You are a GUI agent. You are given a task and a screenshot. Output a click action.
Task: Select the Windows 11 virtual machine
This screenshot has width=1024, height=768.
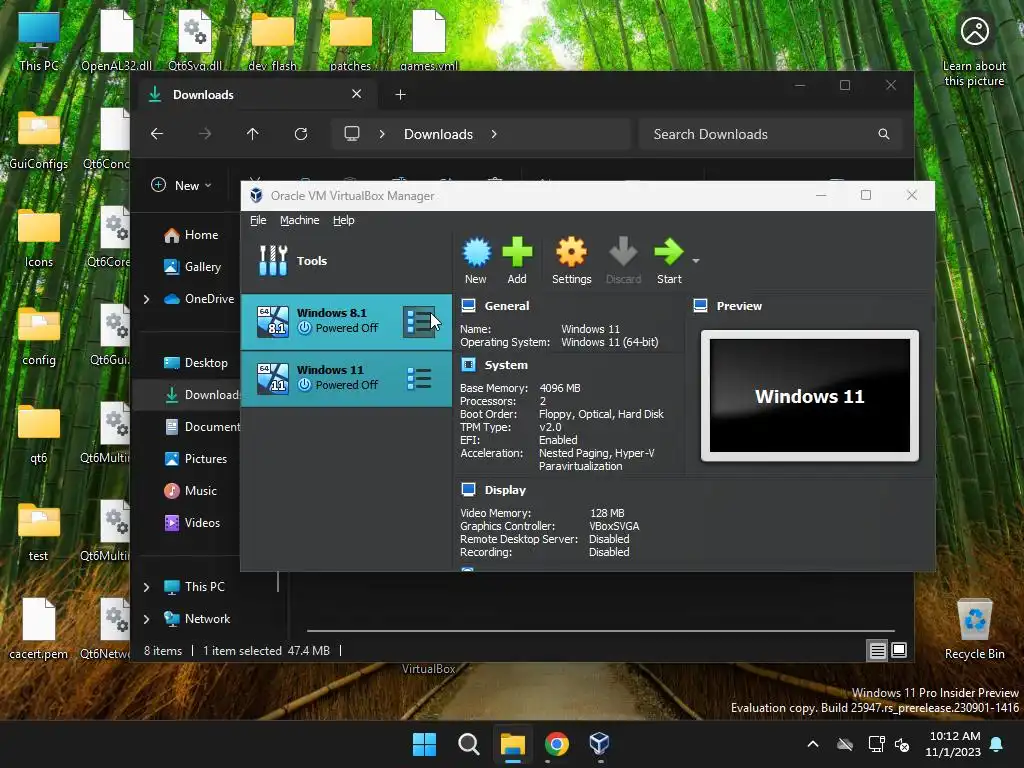(x=346, y=379)
